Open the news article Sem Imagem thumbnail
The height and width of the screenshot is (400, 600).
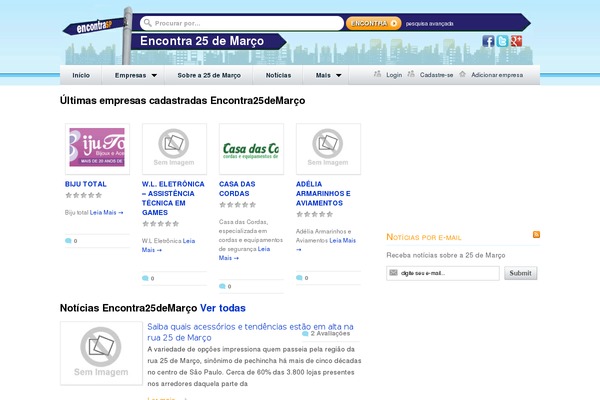[x=101, y=353]
